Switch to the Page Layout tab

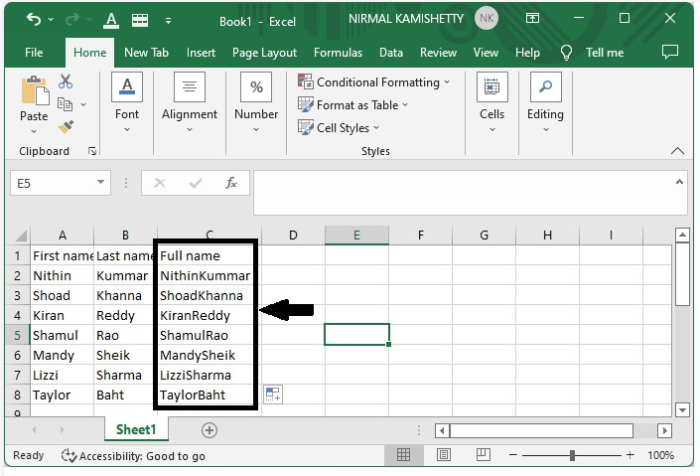(x=264, y=52)
